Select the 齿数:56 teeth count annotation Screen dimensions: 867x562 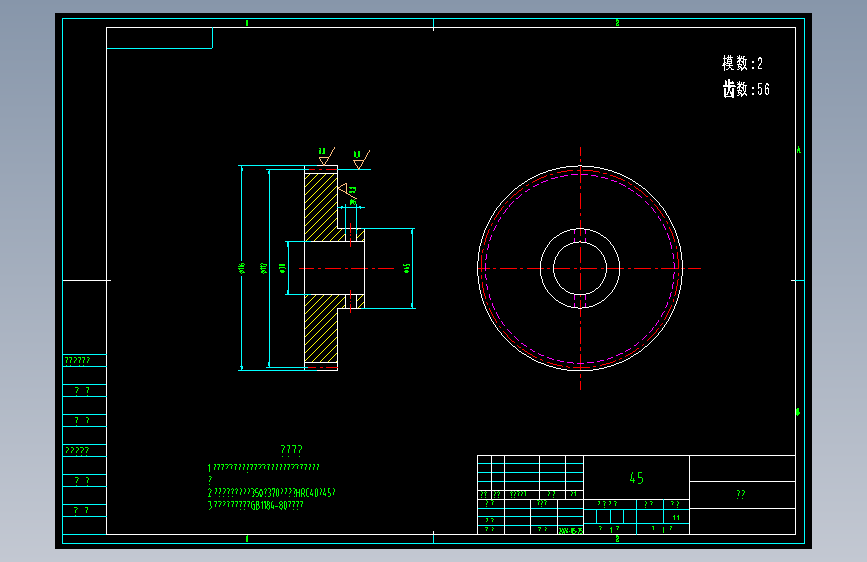746,89
